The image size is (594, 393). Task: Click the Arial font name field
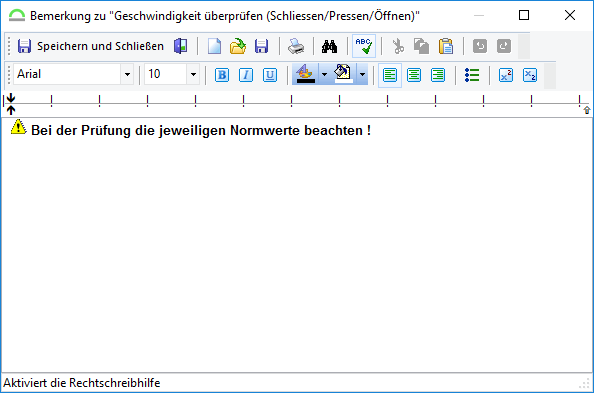tap(67, 74)
